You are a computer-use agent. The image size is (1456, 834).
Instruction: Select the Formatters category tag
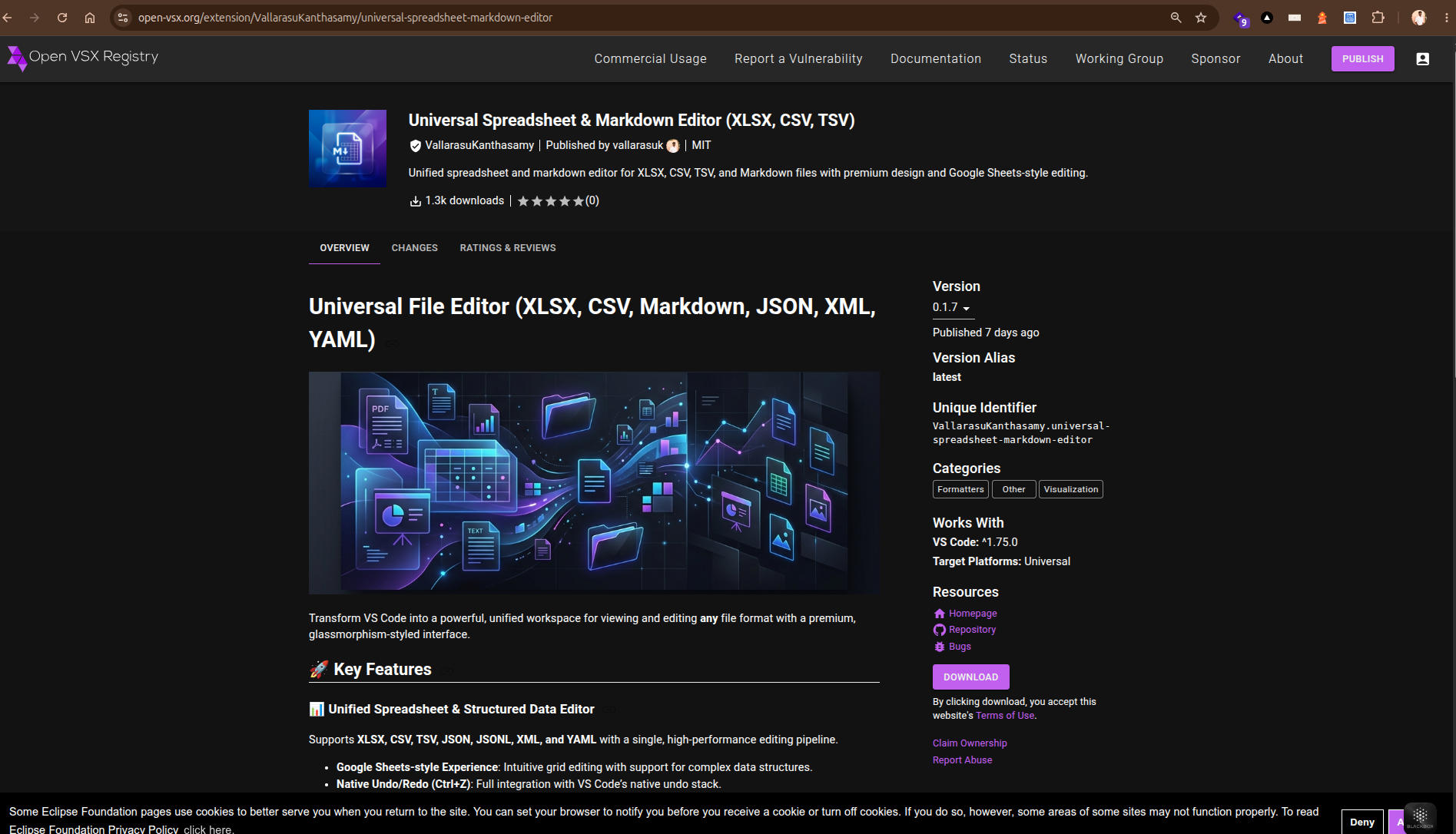pos(960,490)
